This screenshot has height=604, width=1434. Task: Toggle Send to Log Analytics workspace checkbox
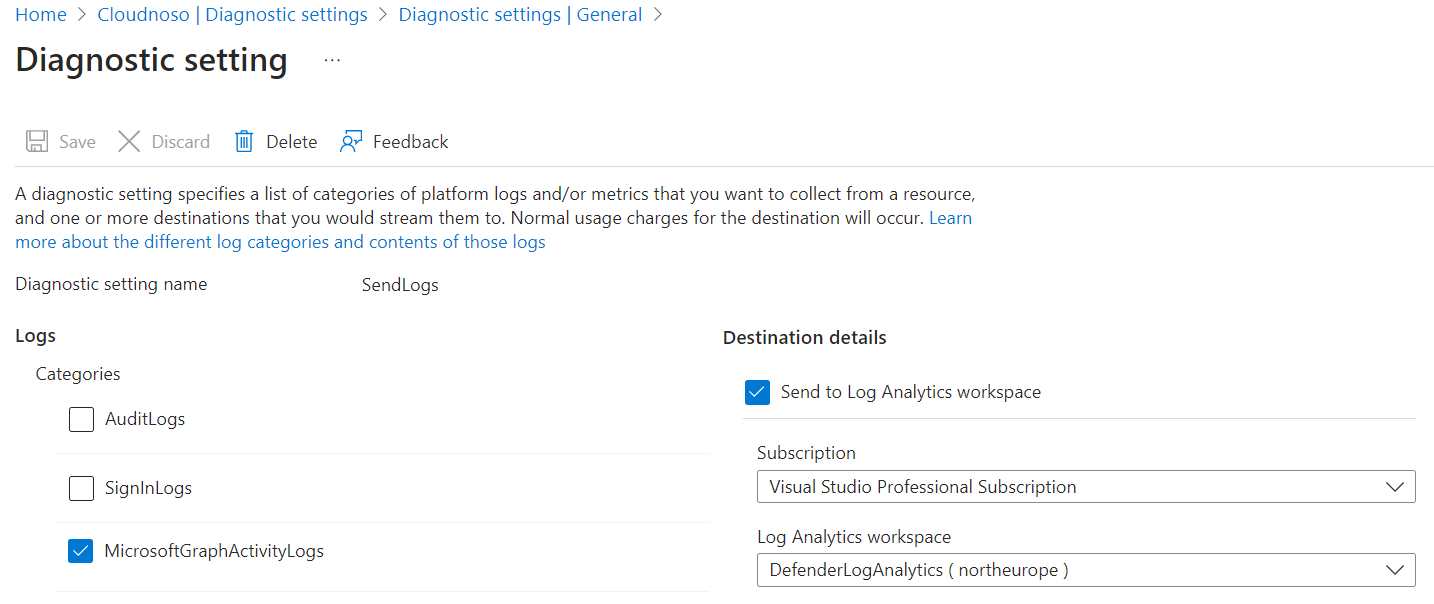pos(757,392)
